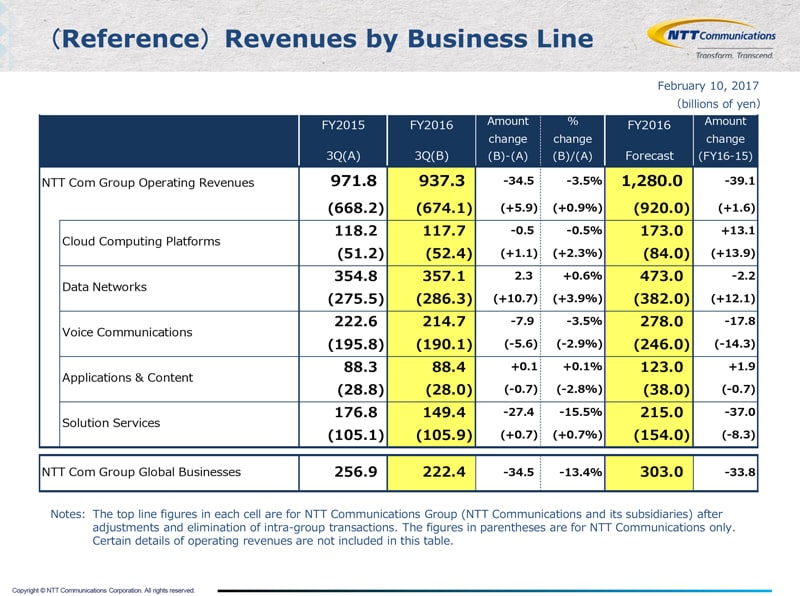The width and height of the screenshot is (800, 596).
Task: Click the "Cloud Computing Platforms" row label
Action: pyautogui.click(x=141, y=241)
